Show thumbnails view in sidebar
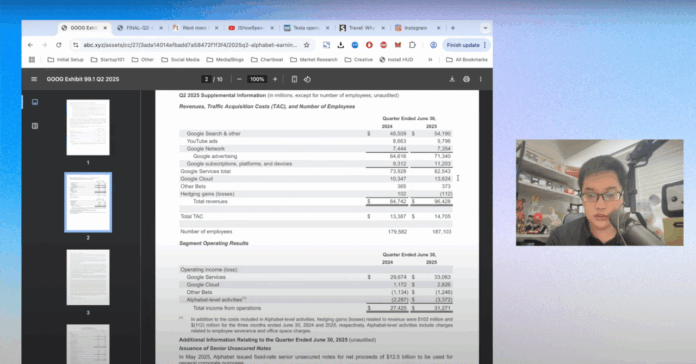Screen dimensions: 696x364 (35, 102)
